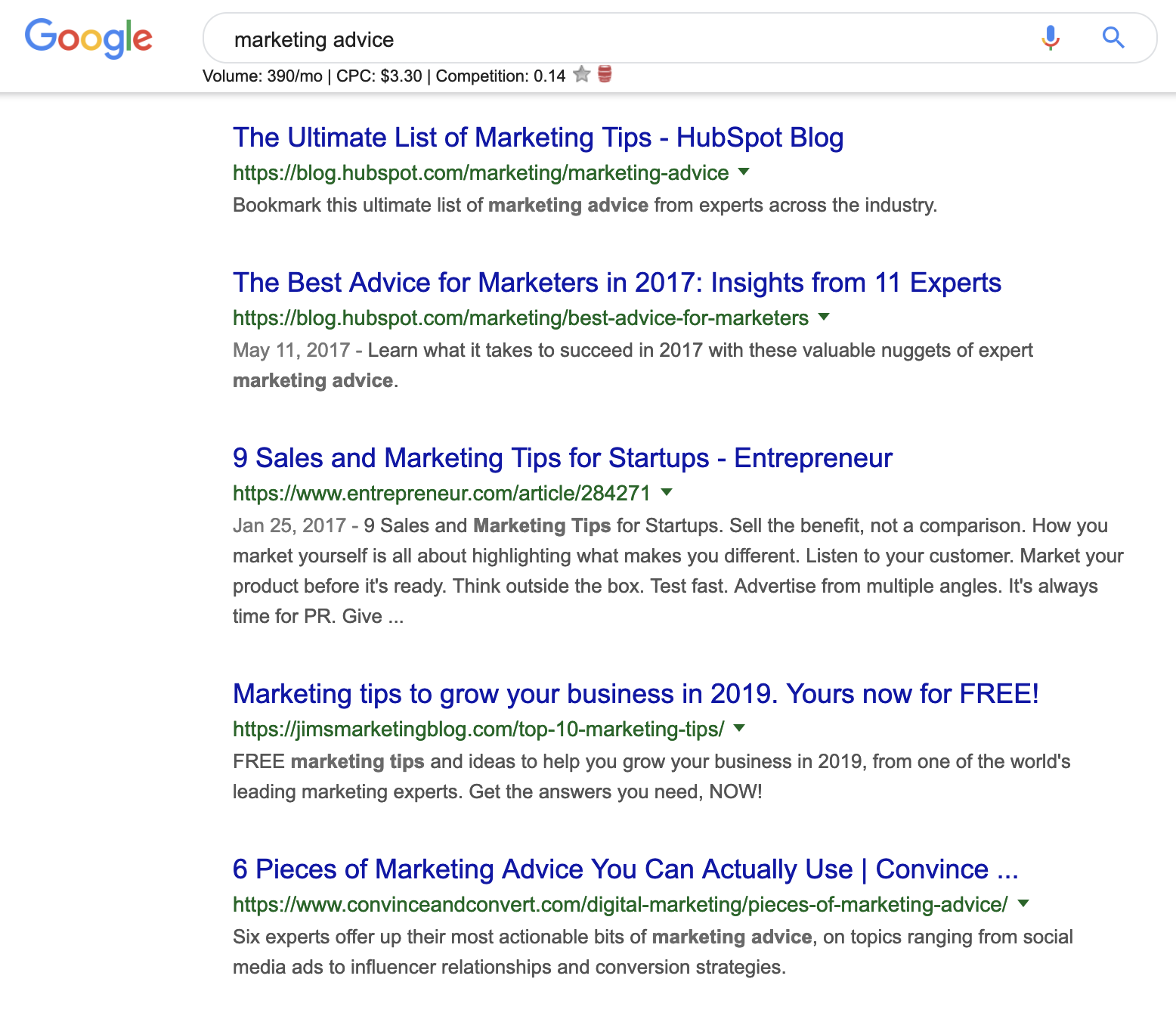
Task: Expand dropdown arrow next to entrepreneur.com URL
Action: 667,492
